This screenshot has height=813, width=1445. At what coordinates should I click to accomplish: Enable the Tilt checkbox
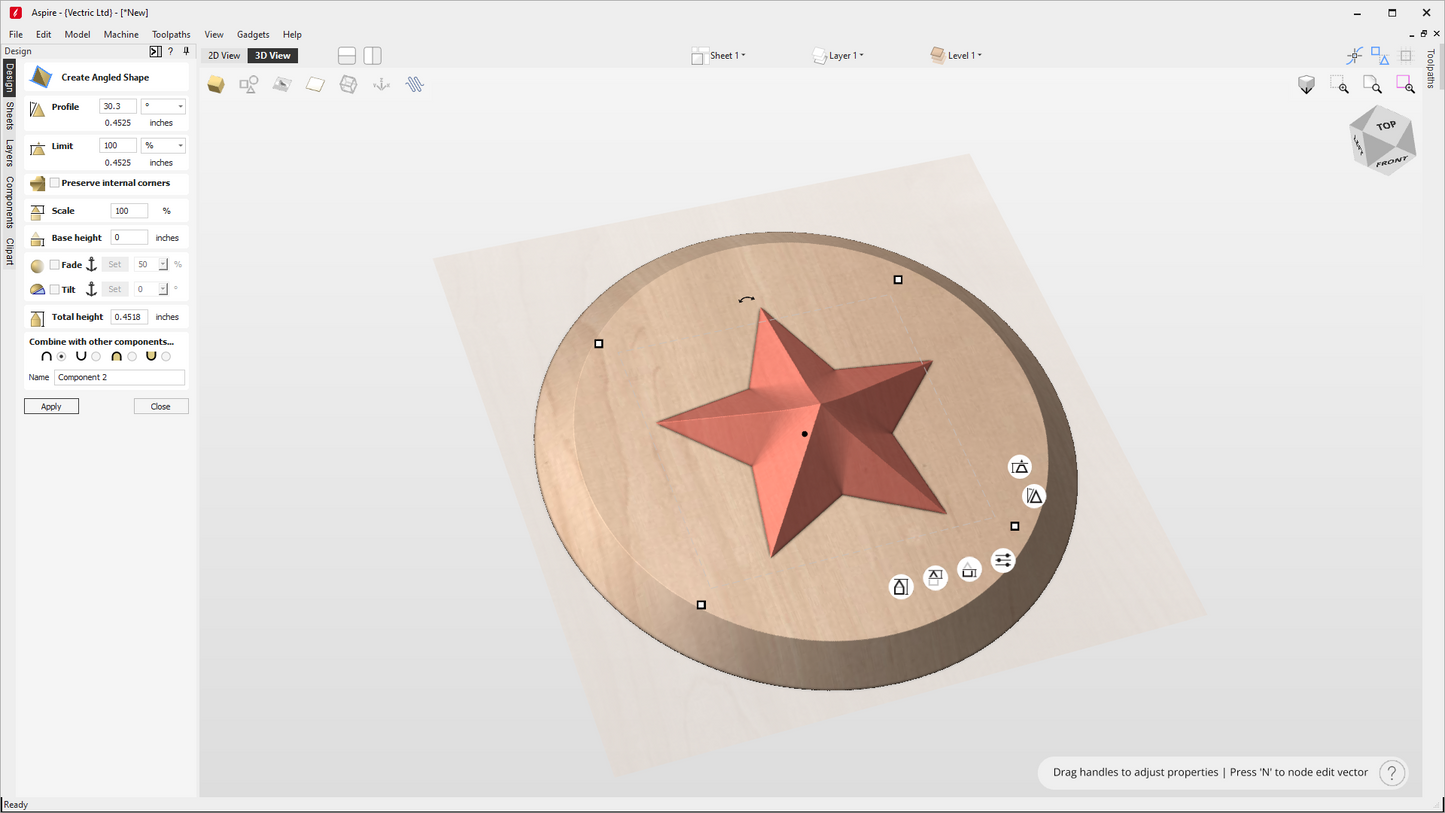[x=55, y=290]
